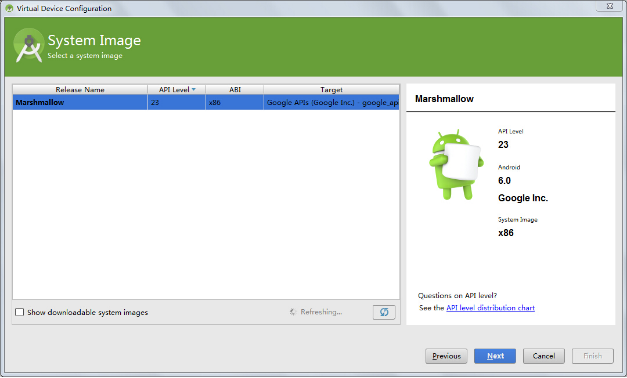
Task: Sort by the API Level column arrow
Action: click(194, 90)
